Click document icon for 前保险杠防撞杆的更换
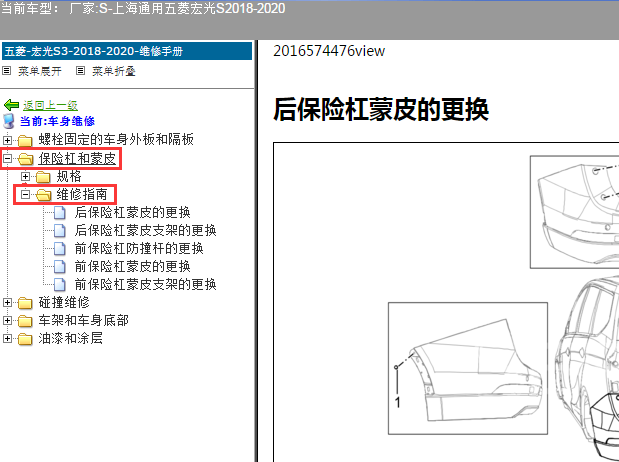Viewport: 619px width, 462px height. (x=60, y=248)
